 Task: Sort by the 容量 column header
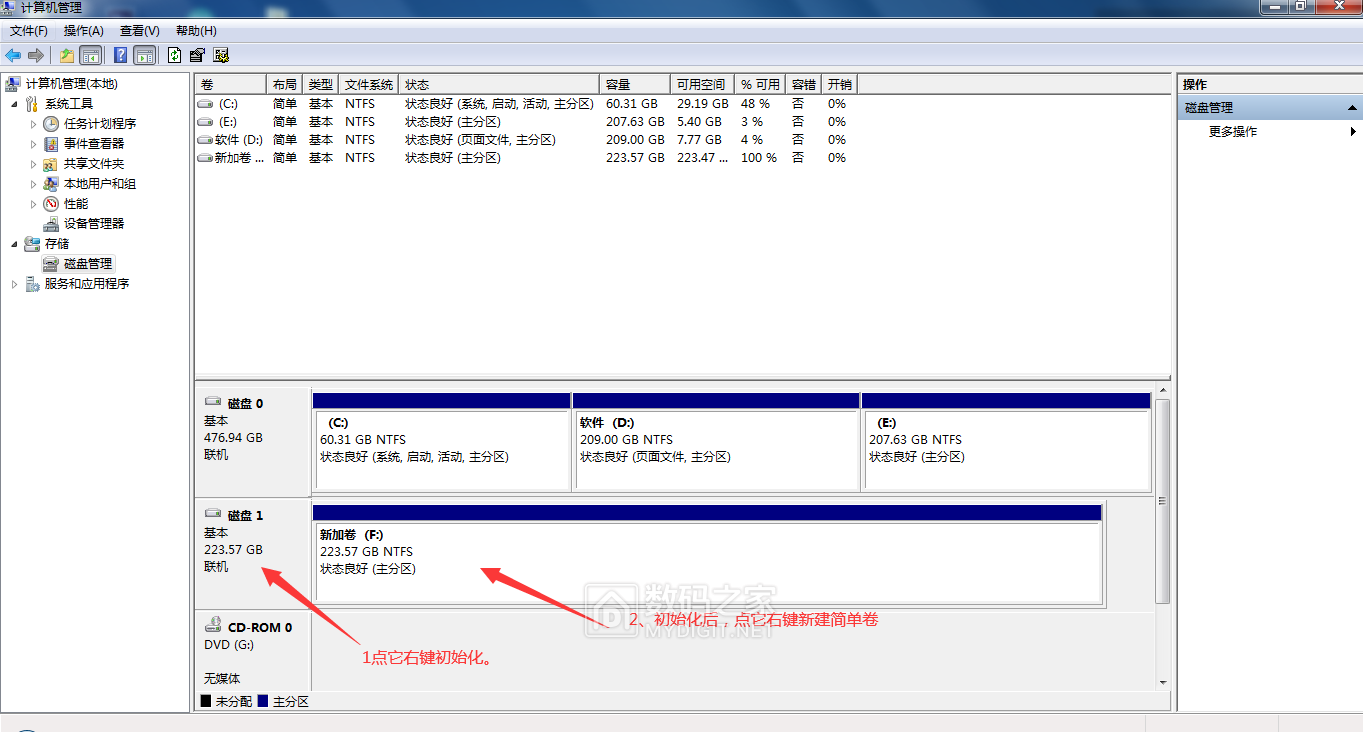636,85
